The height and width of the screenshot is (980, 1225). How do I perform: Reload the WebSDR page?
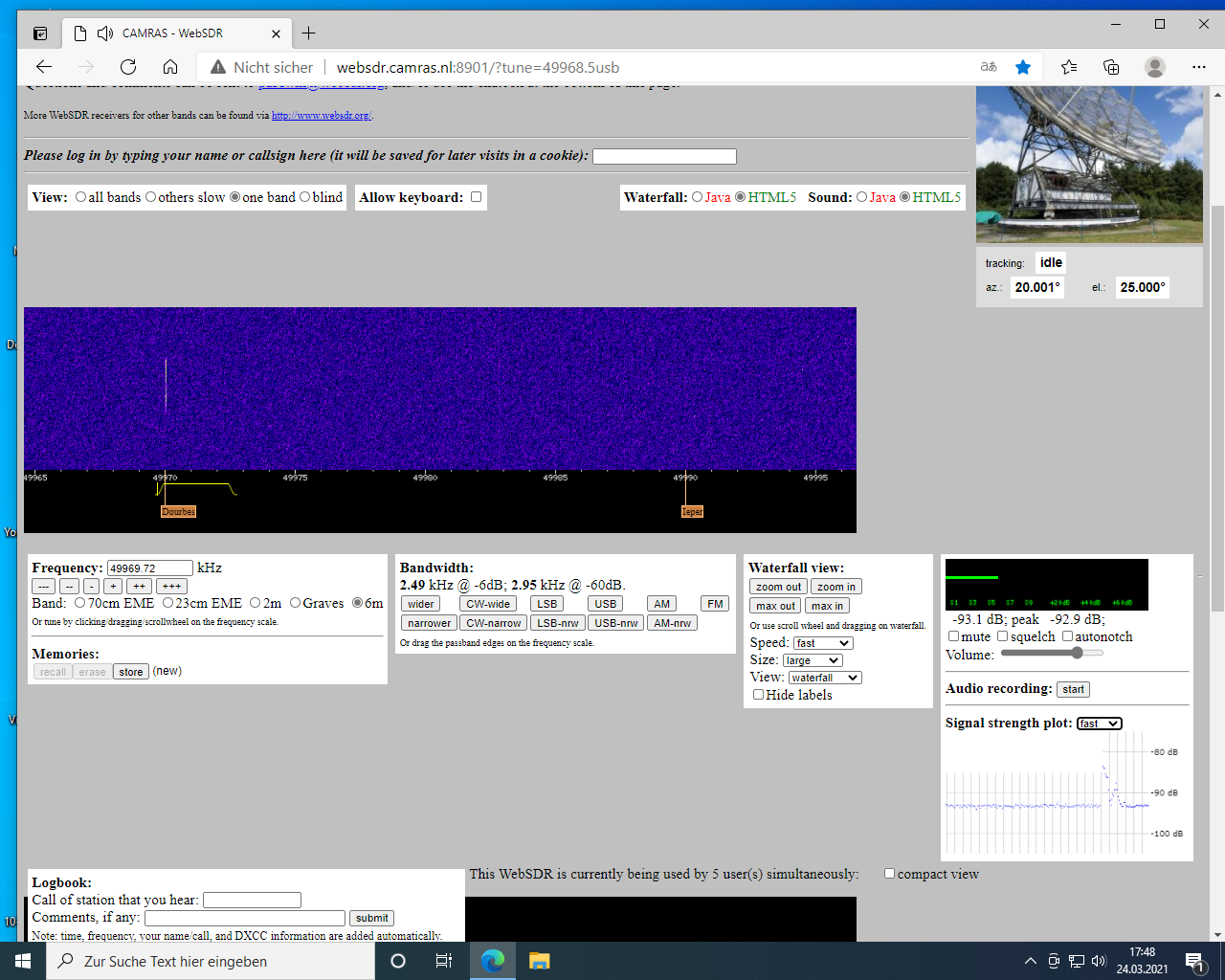pos(128,67)
